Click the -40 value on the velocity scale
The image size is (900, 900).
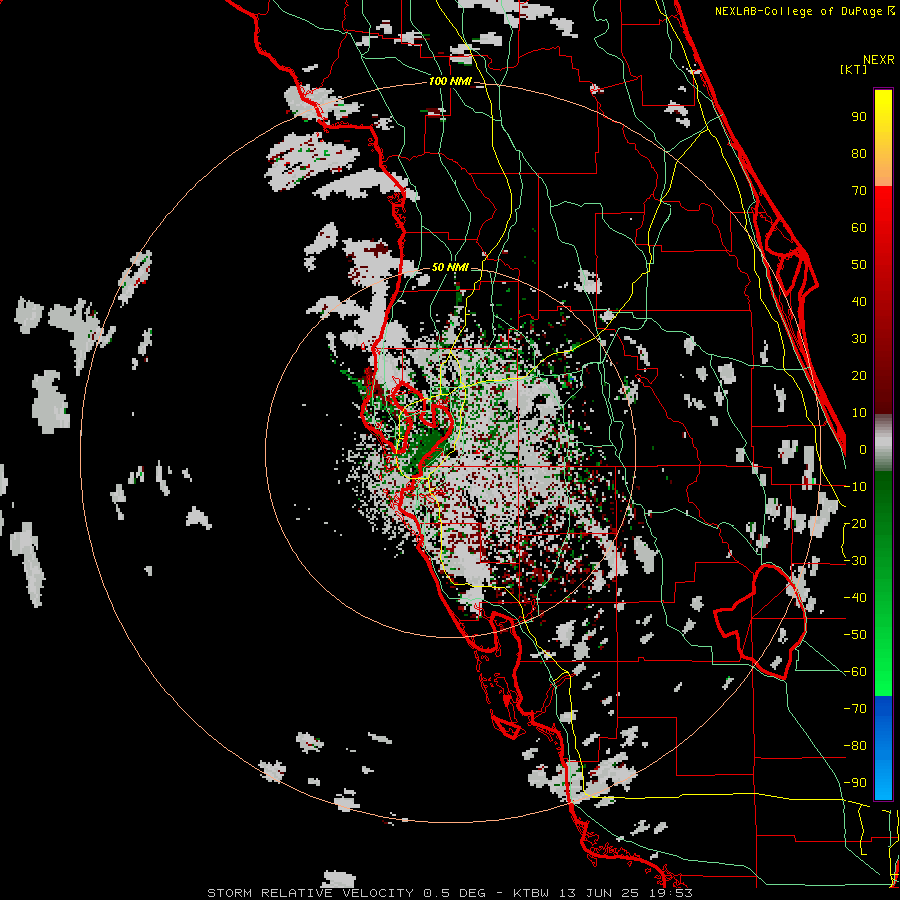click(855, 598)
